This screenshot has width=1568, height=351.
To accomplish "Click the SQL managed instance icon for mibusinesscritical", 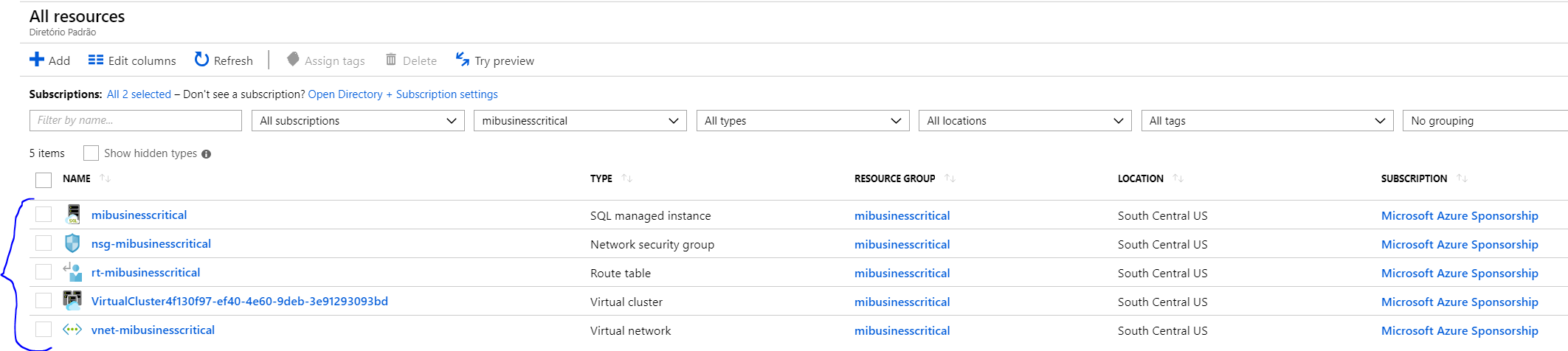I will tap(72, 215).
